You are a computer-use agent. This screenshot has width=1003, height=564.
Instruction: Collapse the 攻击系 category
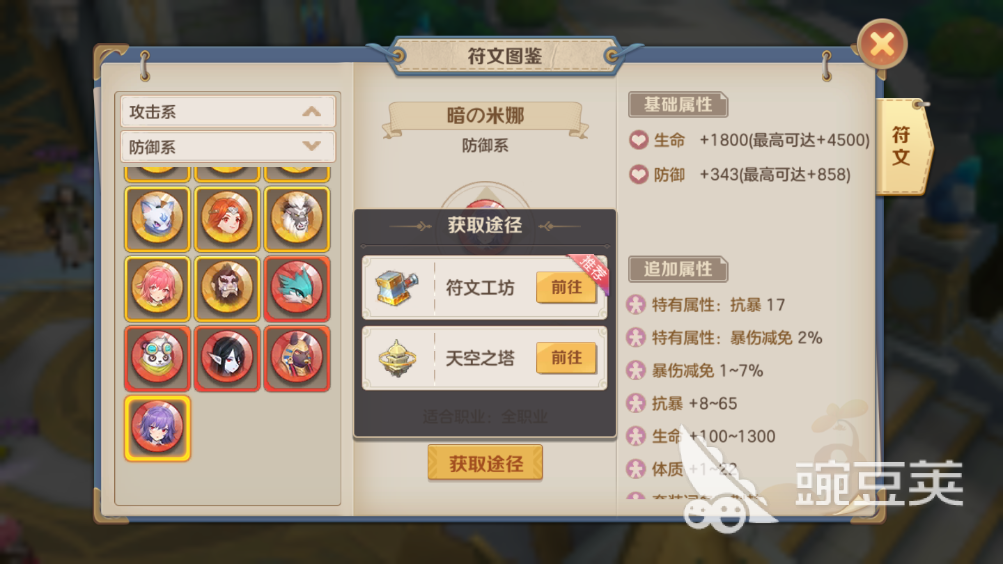click(x=227, y=112)
